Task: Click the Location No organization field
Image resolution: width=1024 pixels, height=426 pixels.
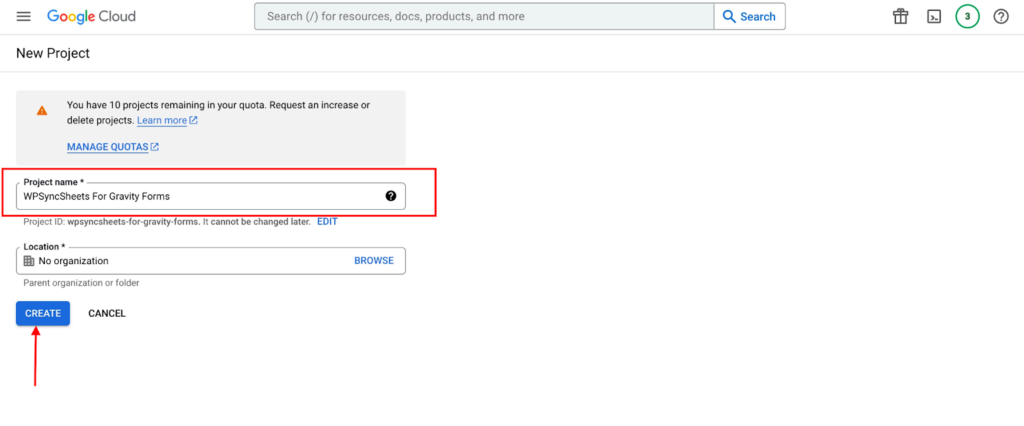Action: coord(211,261)
